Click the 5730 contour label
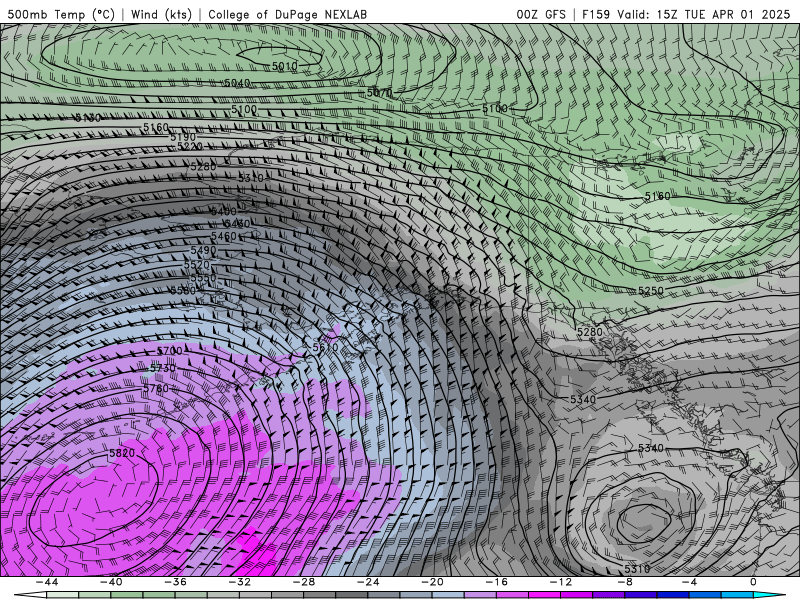 (x=163, y=368)
